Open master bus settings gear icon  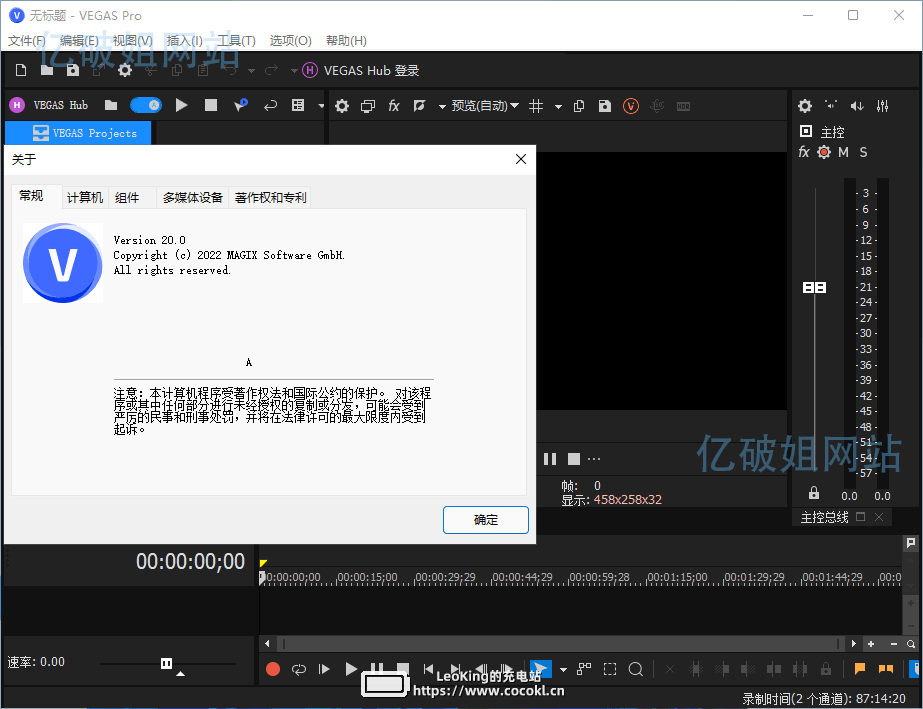(805, 106)
